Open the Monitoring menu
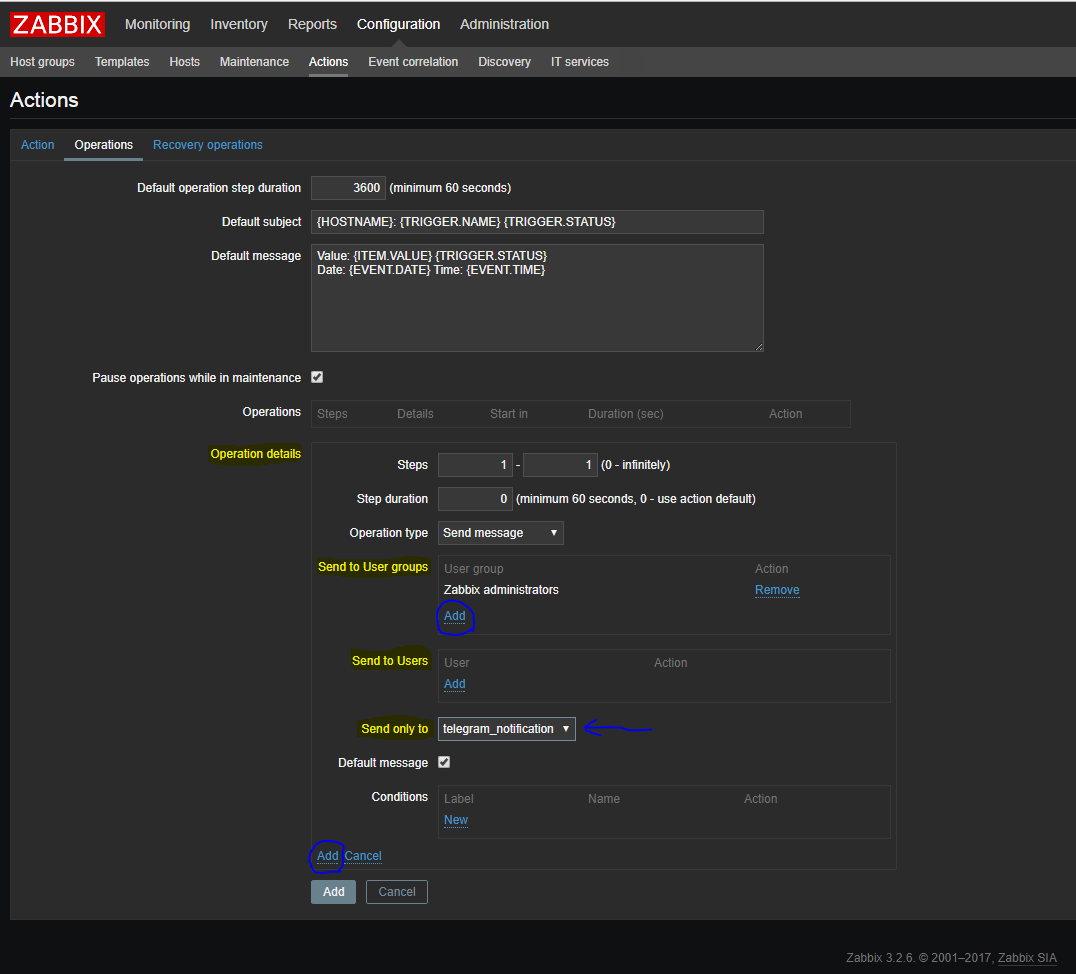Screen dimensions: 1076x974 (157, 24)
